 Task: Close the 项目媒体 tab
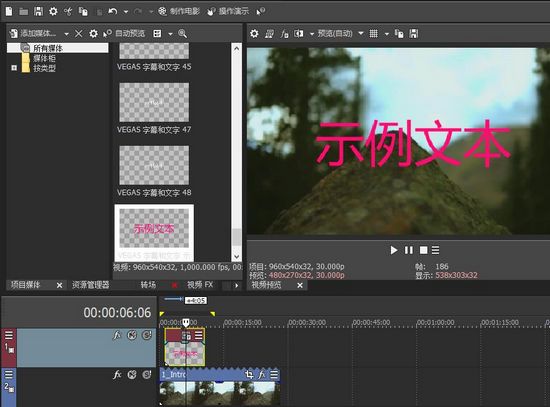point(60,285)
